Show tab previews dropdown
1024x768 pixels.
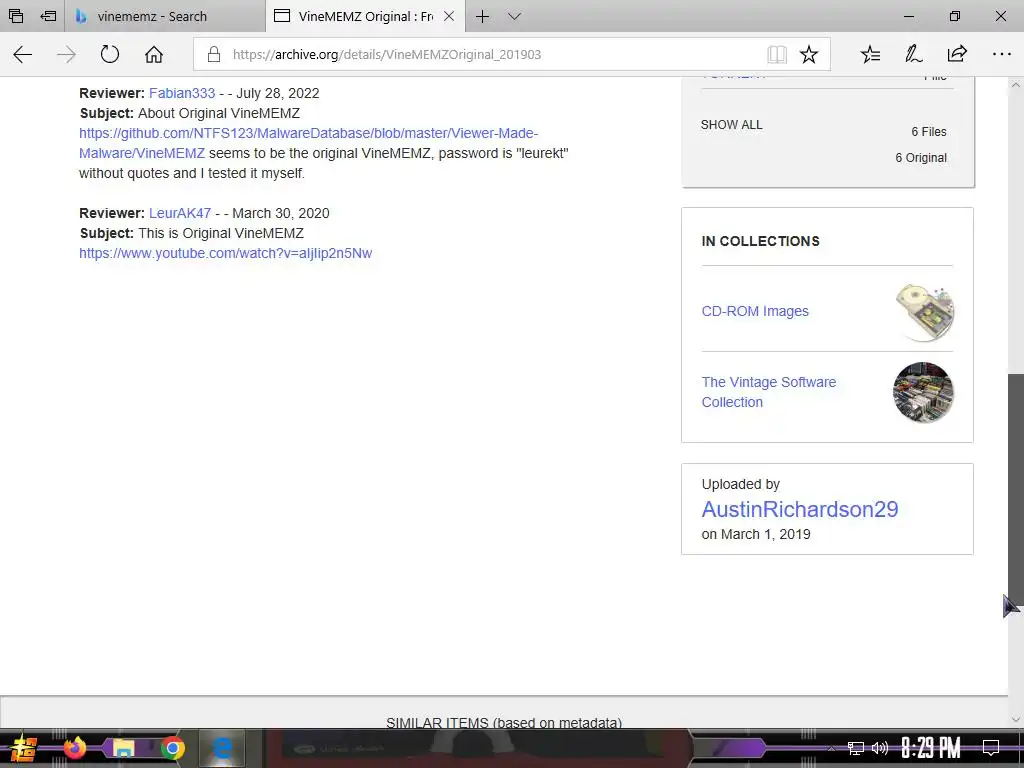coord(514,16)
